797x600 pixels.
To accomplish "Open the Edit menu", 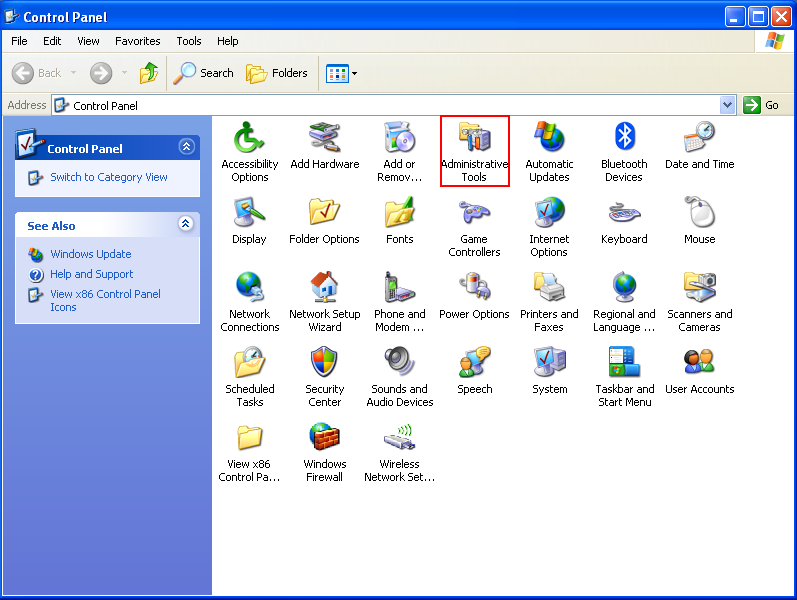I will [52, 41].
